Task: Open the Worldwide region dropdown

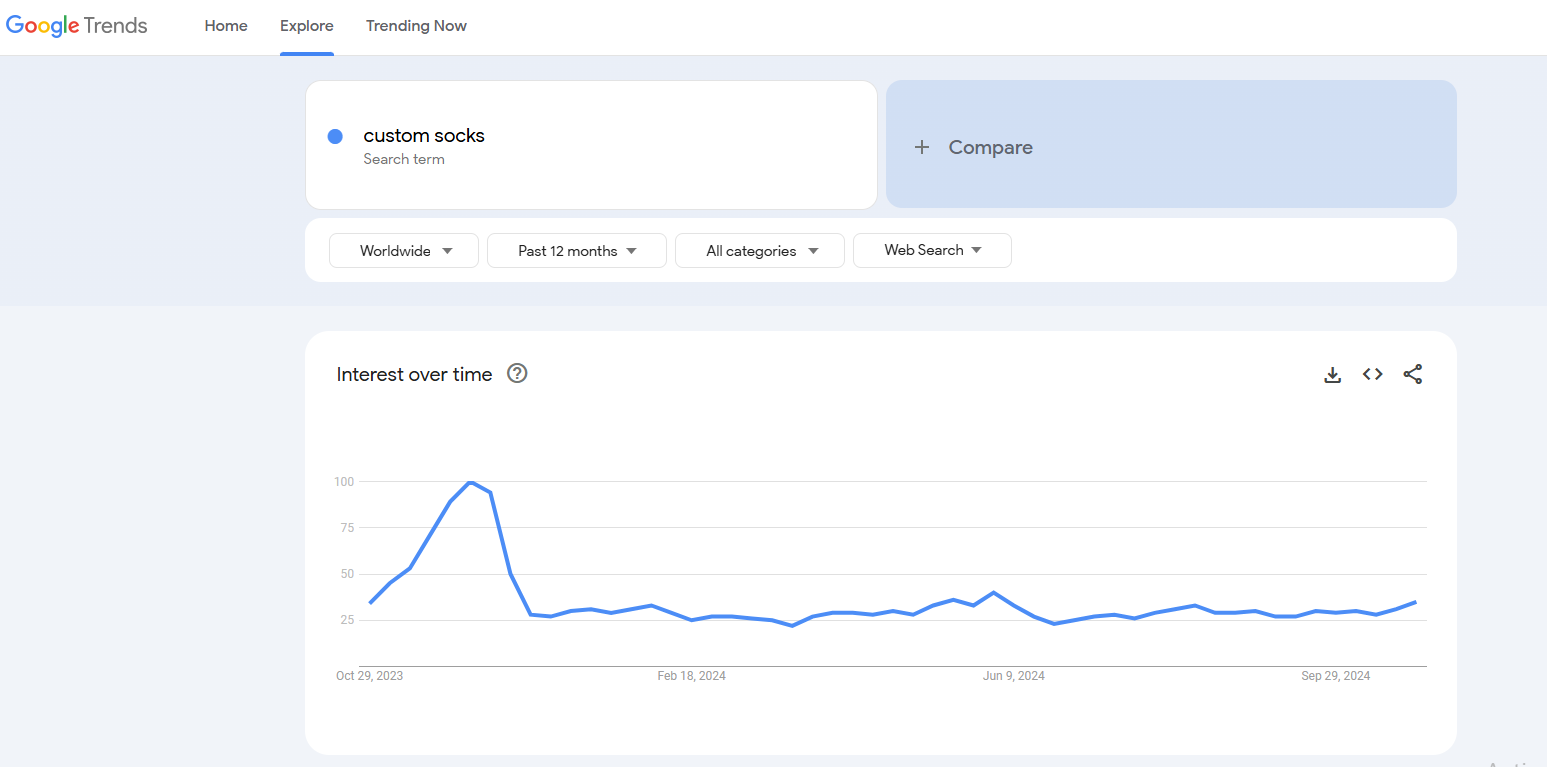Action: click(404, 251)
